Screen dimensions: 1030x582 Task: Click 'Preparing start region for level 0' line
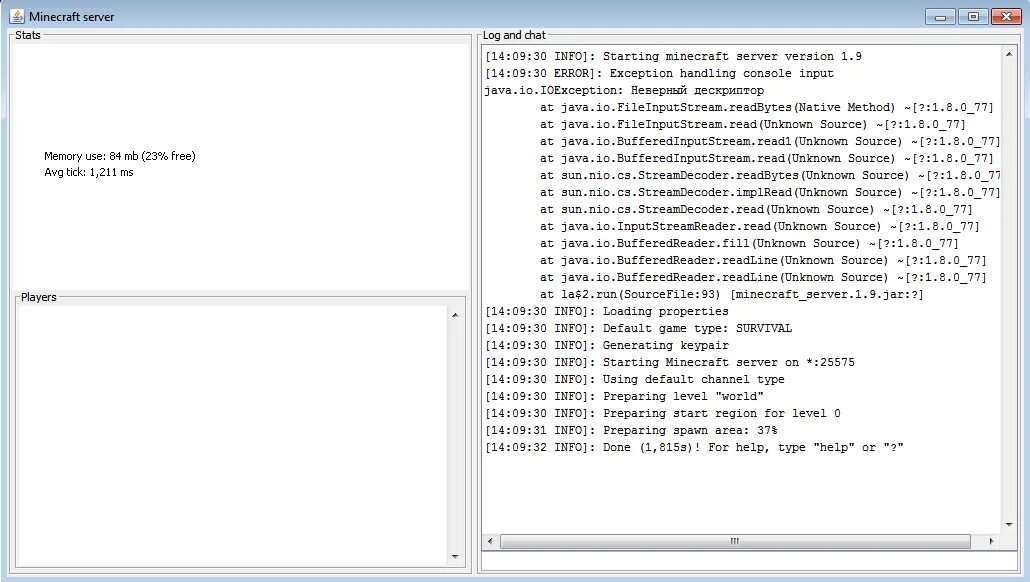663,414
